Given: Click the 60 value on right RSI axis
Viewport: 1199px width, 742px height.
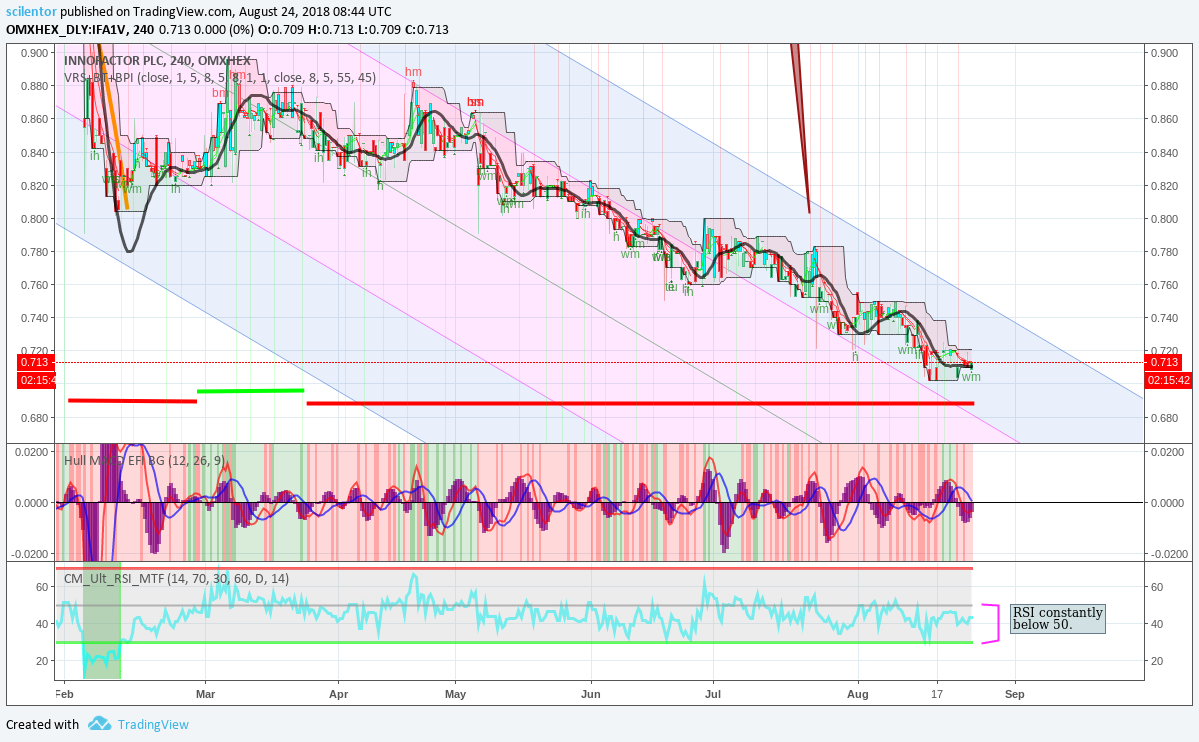Looking at the screenshot, I should tap(1157, 587).
